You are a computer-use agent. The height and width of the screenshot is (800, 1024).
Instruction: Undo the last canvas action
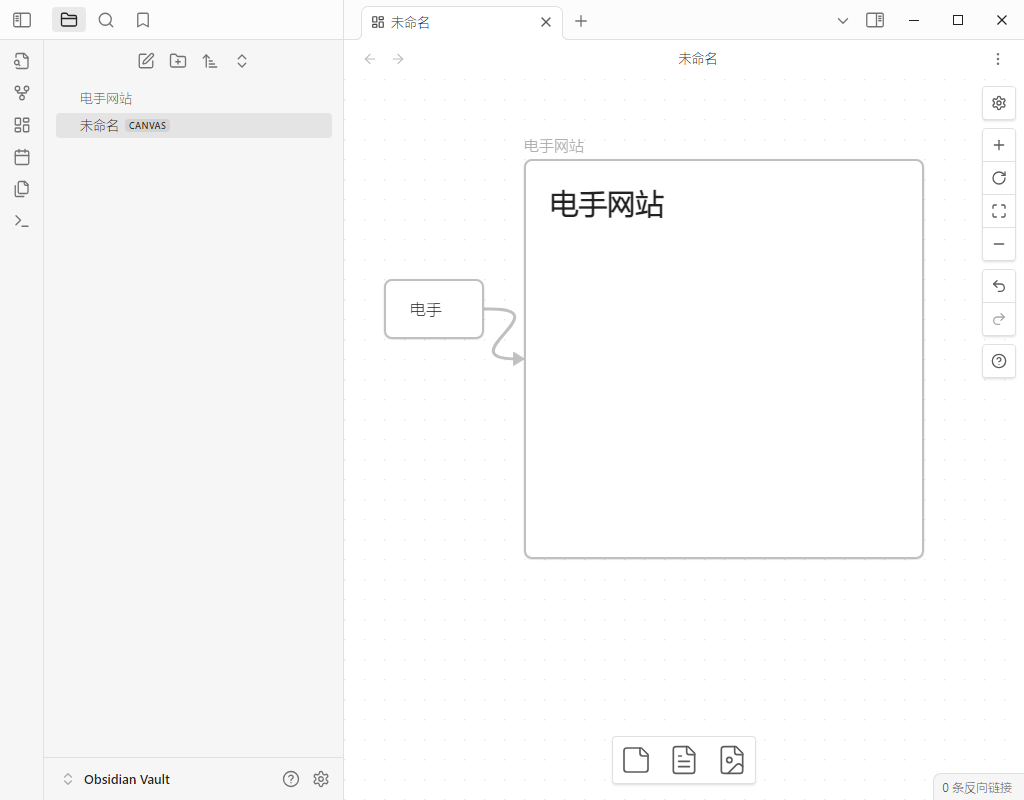[x=998, y=285]
